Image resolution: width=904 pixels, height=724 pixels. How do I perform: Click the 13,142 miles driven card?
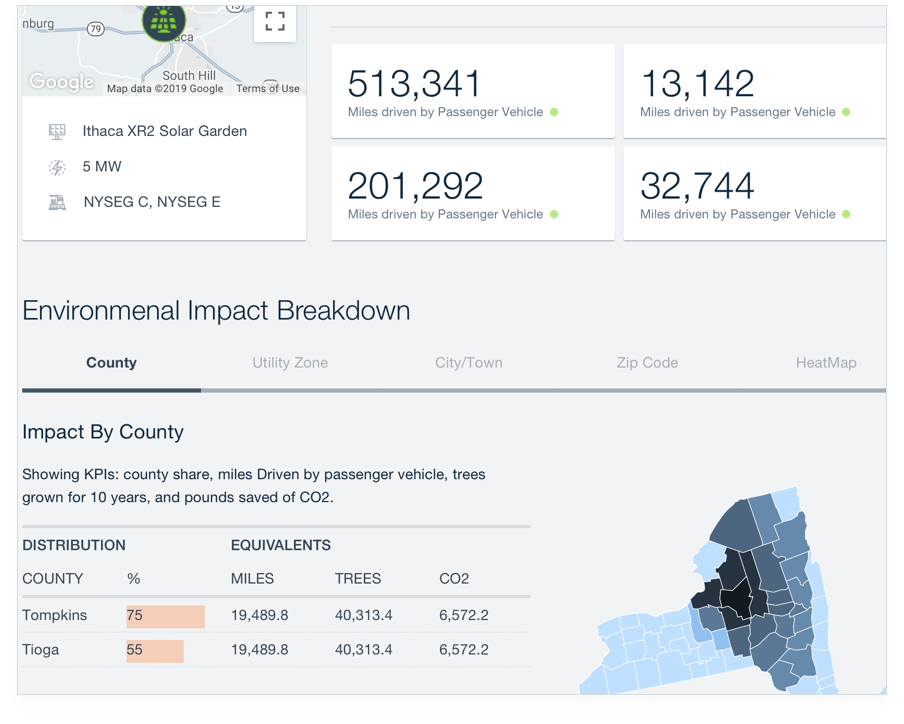753,91
